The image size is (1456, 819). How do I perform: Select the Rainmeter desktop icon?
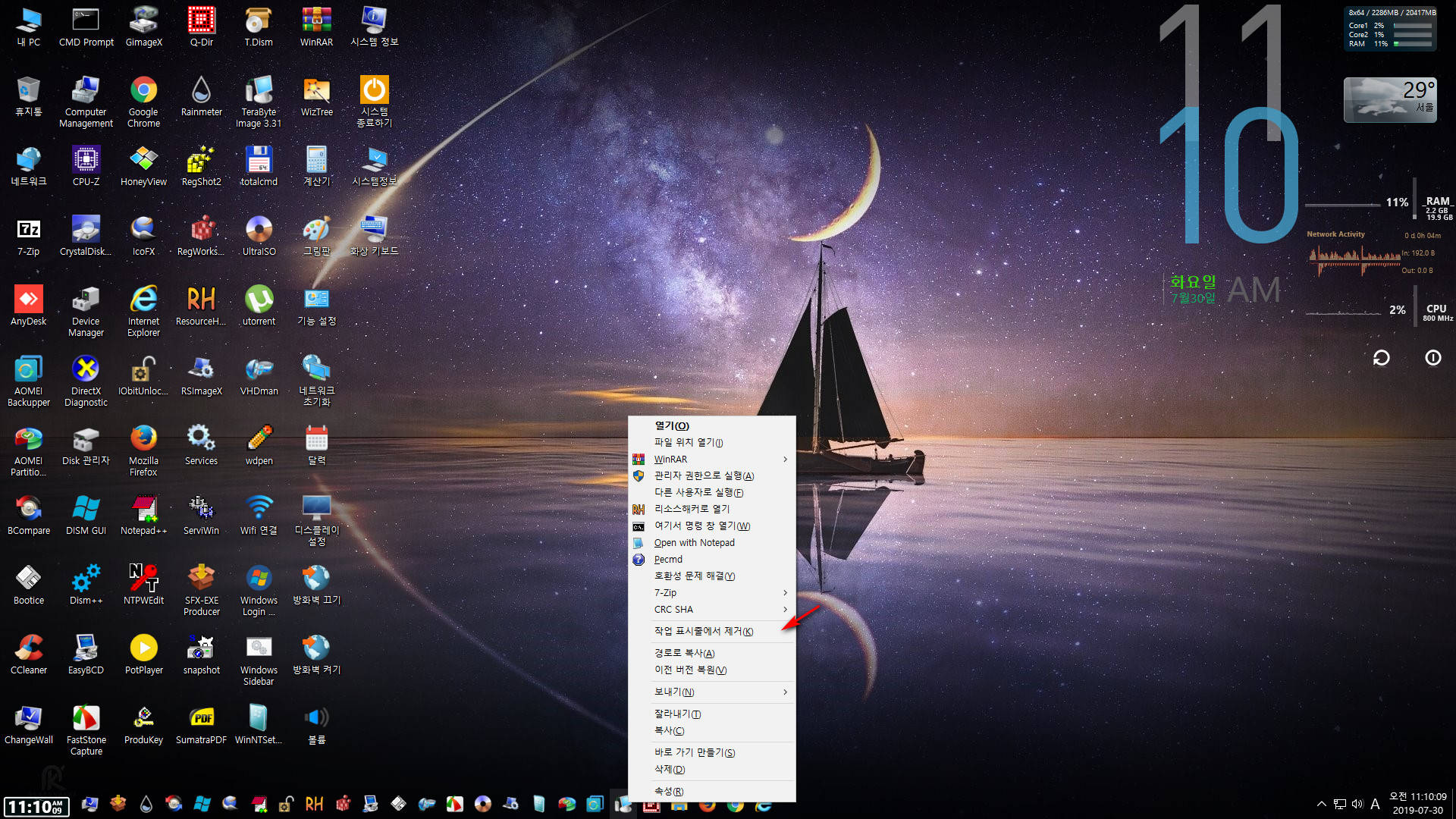(201, 96)
